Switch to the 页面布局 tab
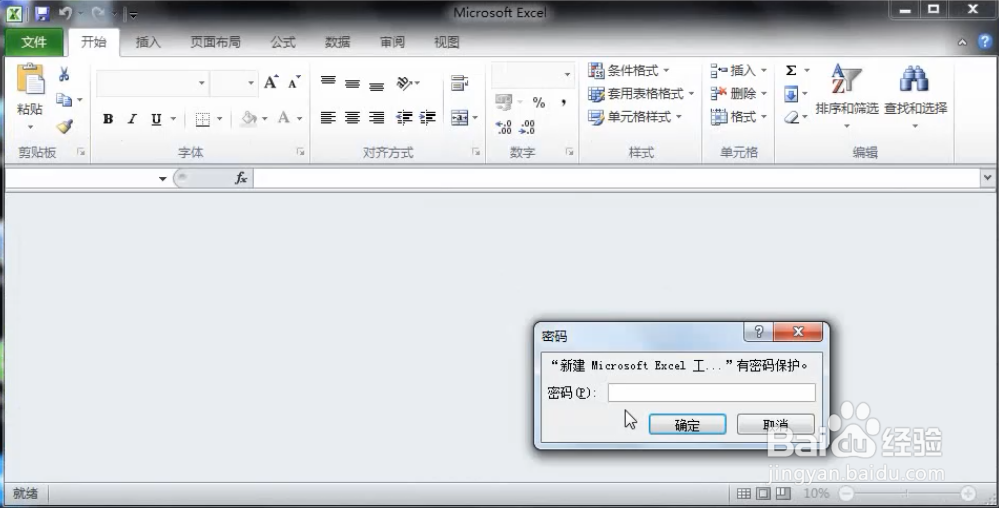Image resolution: width=999 pixels, height=508 pixels. (x=215, y=42)
